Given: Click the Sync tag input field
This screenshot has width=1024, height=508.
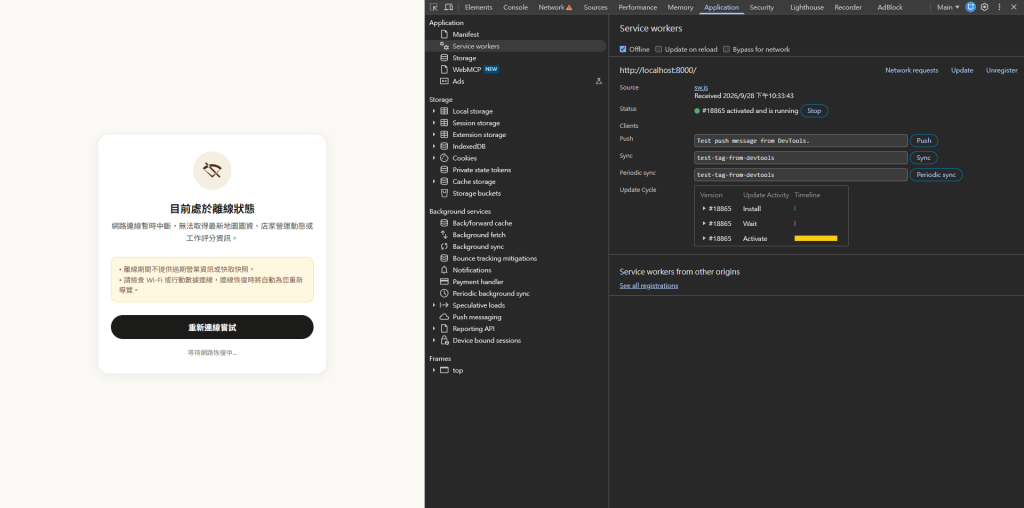Looking at the screenshot, I should click(x=801, y=158).
